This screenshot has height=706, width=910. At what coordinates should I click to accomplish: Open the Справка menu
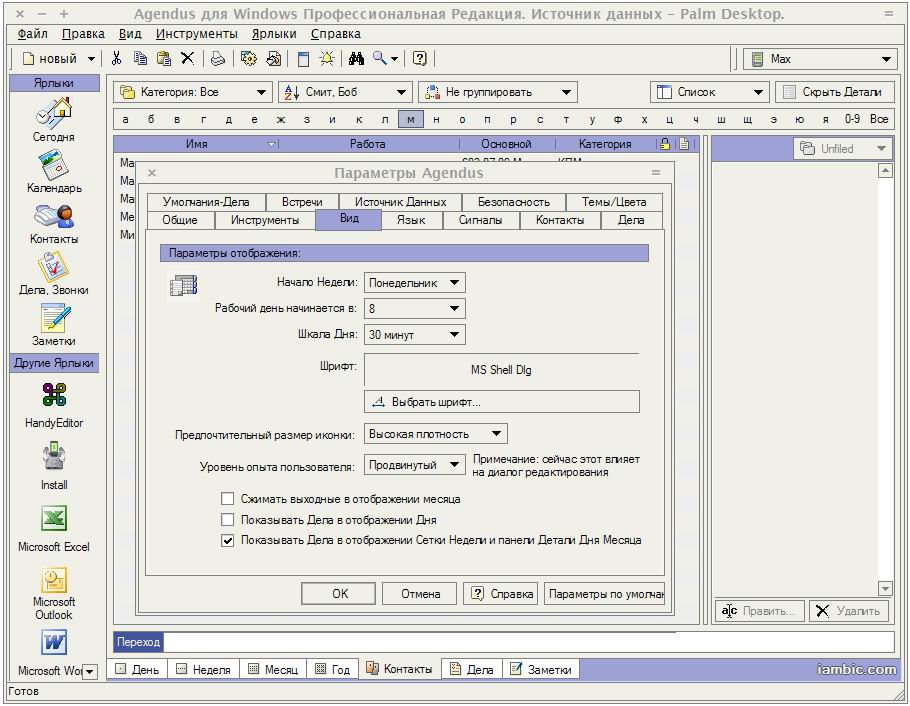coord(335,34)
